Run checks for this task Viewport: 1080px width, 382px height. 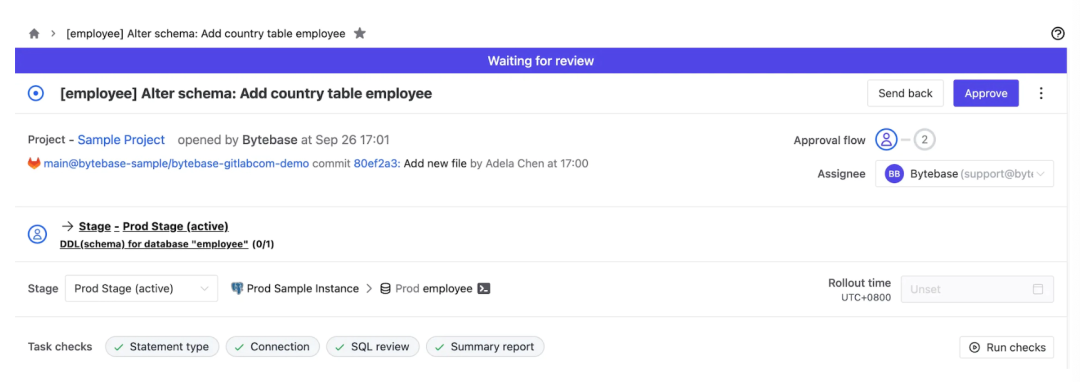pos(1006,347)
